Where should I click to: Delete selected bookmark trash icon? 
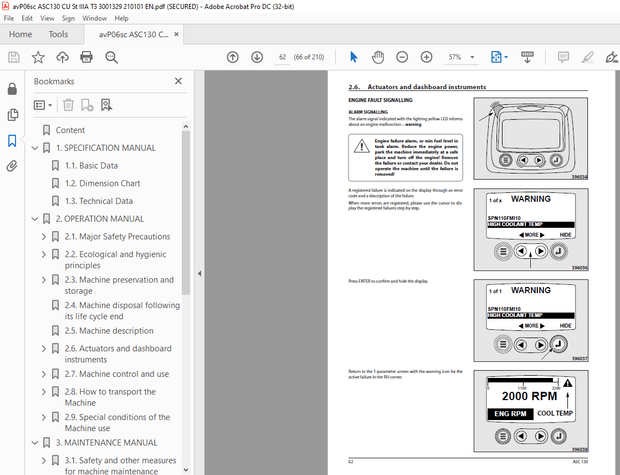[68, 105]
